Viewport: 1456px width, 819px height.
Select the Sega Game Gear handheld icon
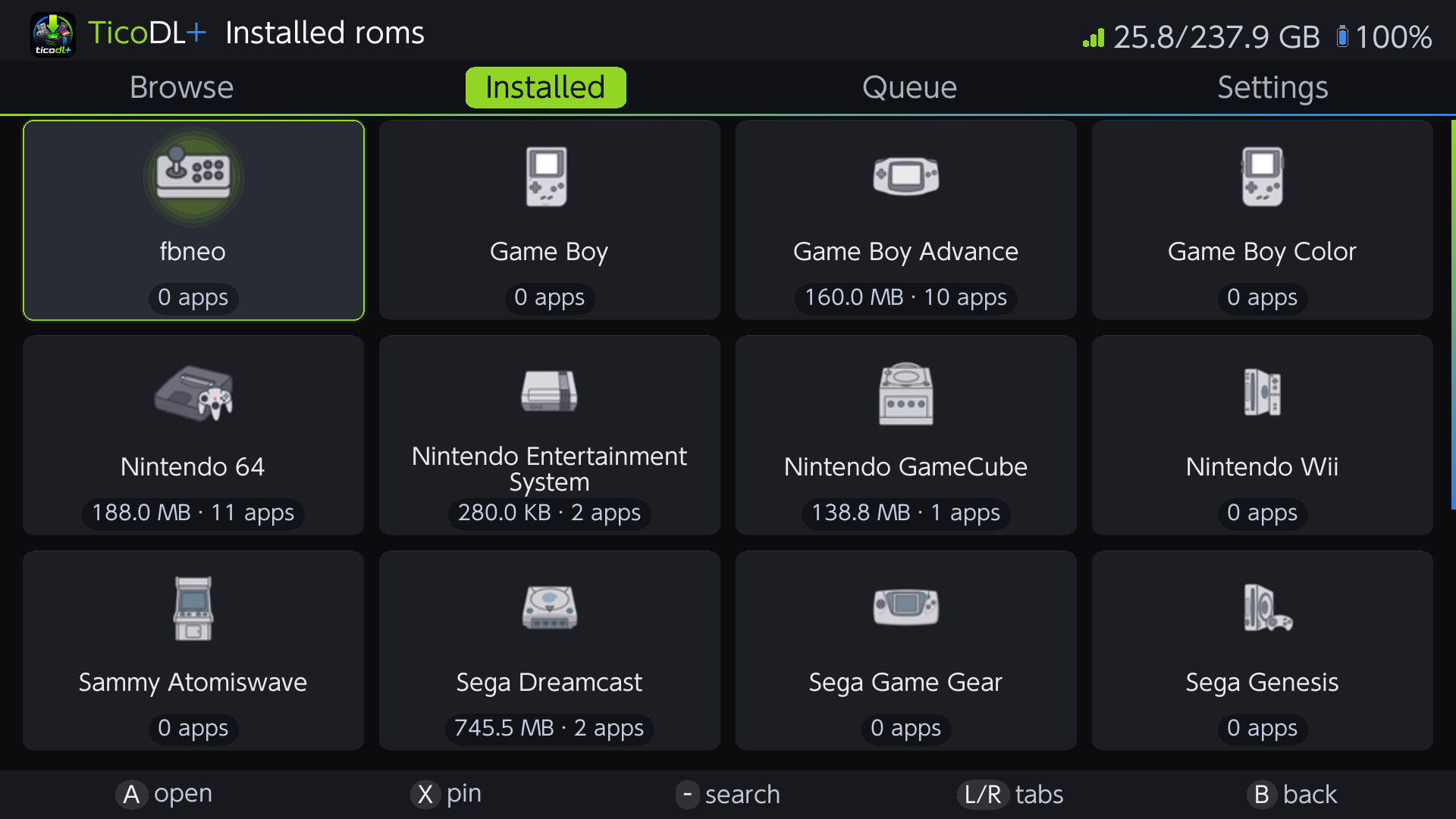pos(906,606)
